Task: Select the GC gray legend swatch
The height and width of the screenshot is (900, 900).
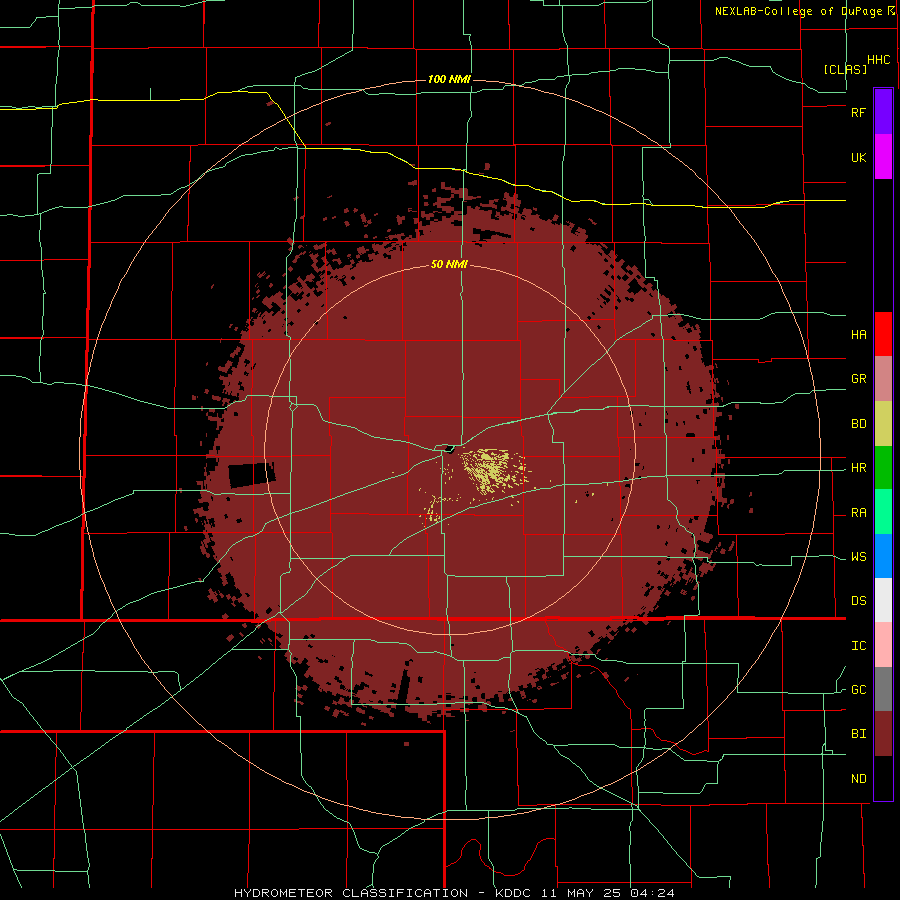Action: point(883,689)
